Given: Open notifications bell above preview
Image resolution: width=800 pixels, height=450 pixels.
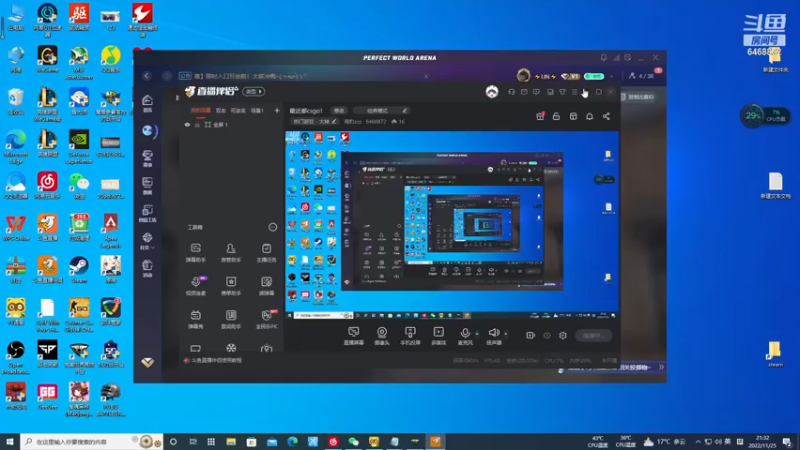Looking at the screenshot, I should coord(589,116).
